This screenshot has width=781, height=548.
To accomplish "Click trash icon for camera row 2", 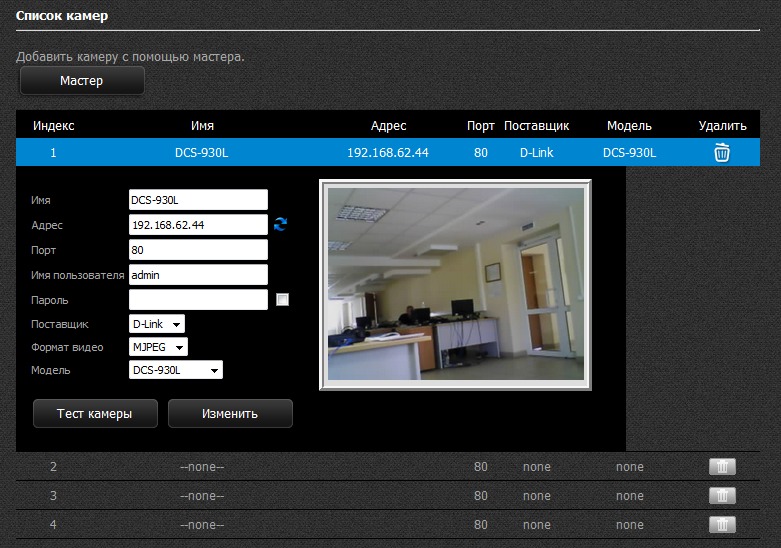I will (722, 467).
